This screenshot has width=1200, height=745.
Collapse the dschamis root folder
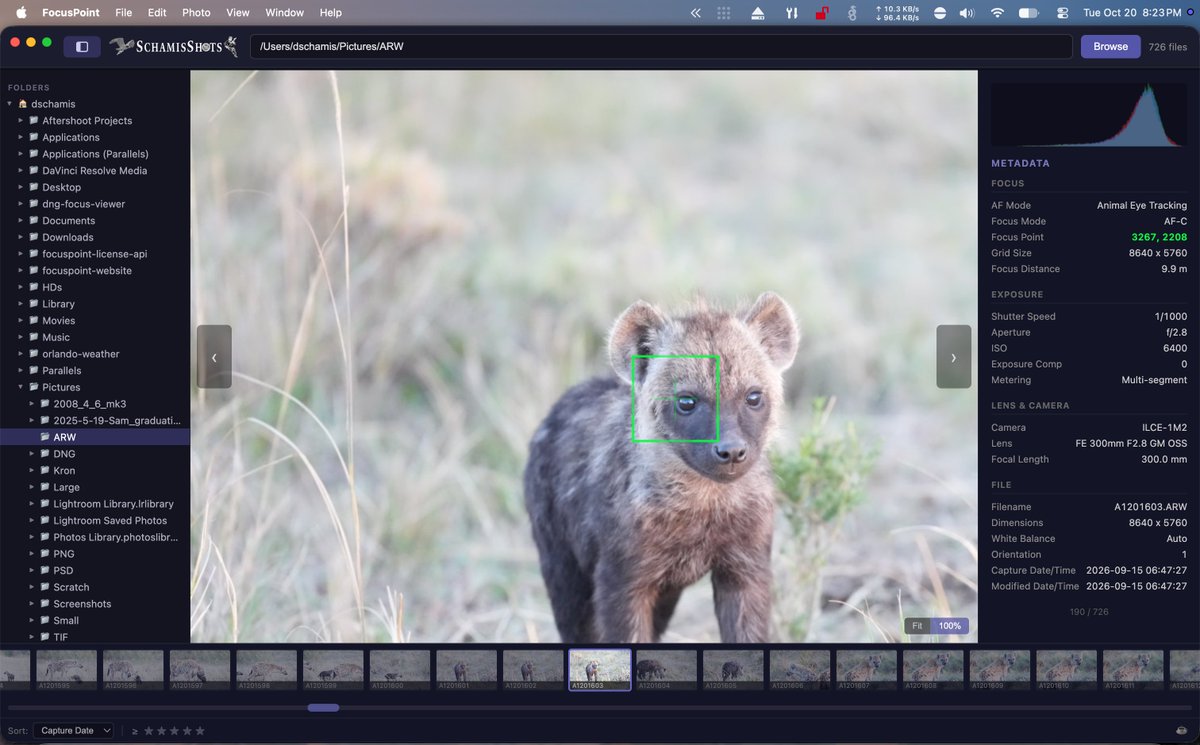(9, 104)
